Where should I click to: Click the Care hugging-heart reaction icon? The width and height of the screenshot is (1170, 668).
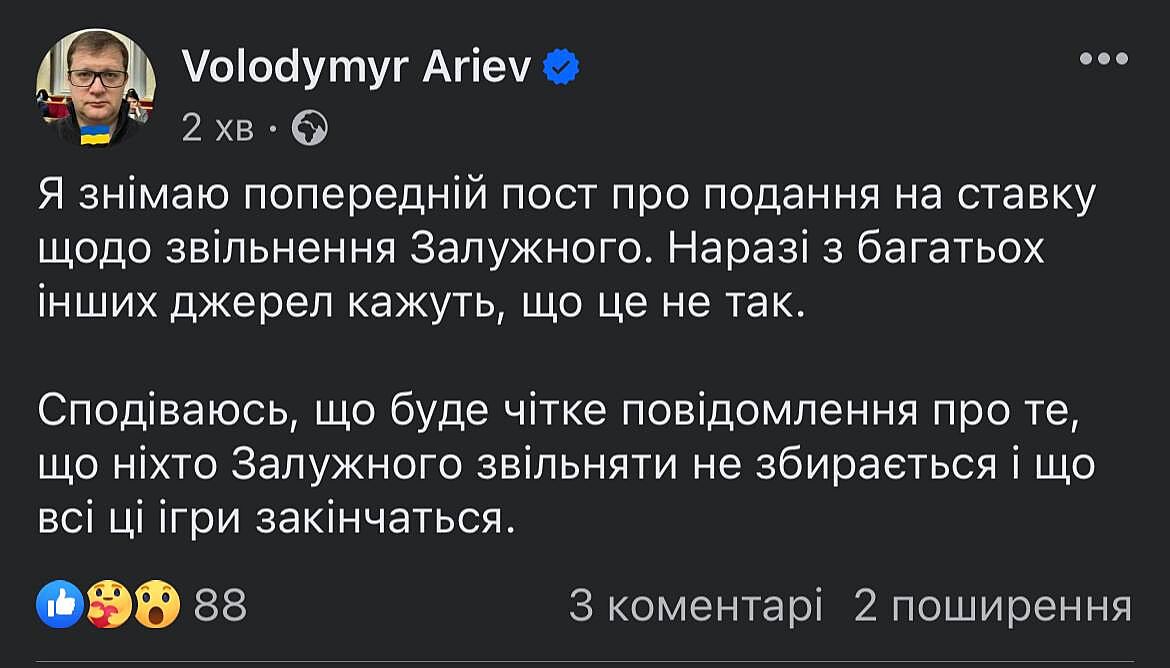coord(108,605)
